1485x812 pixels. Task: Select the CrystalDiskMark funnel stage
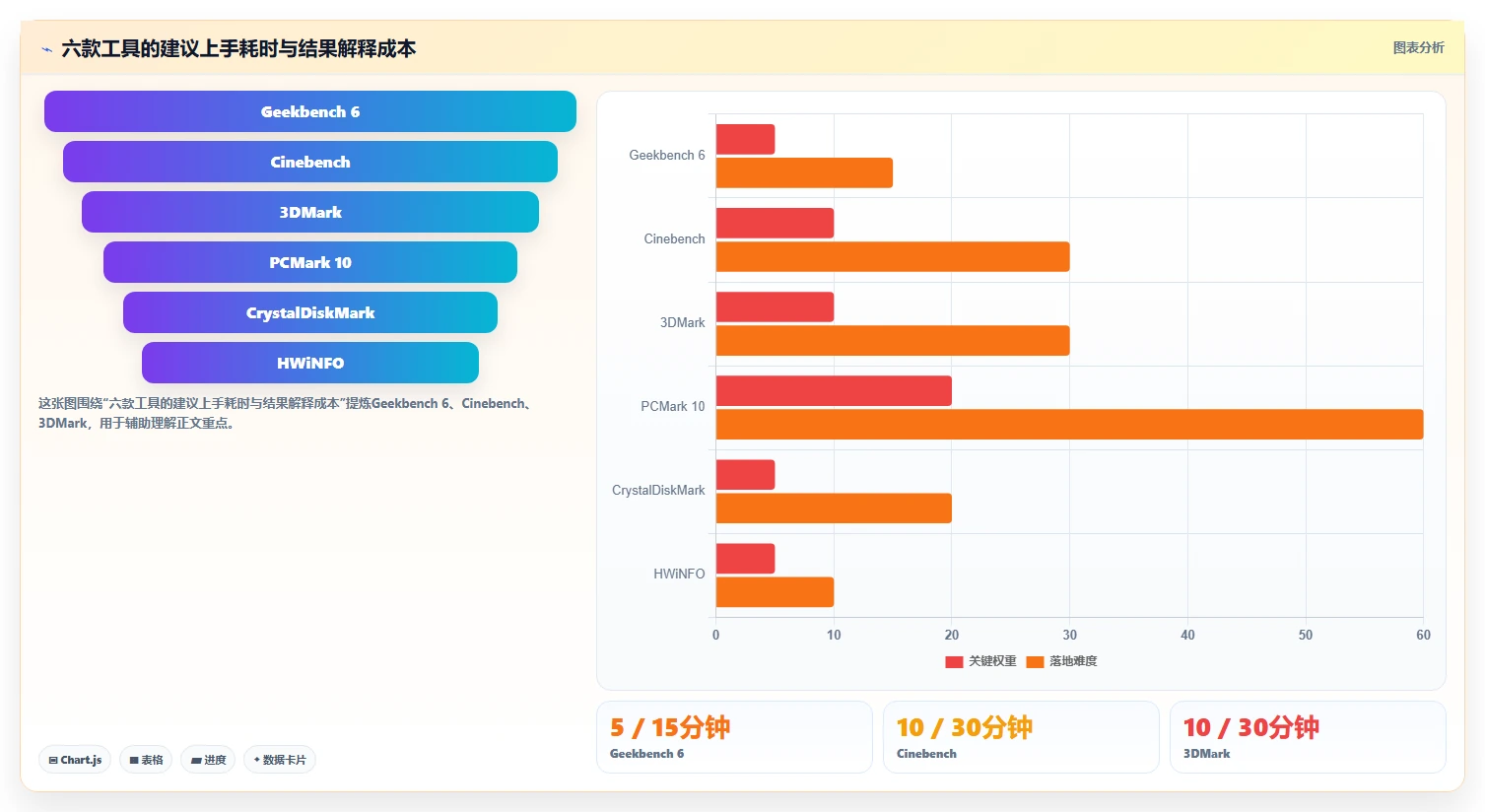(310, 312)
